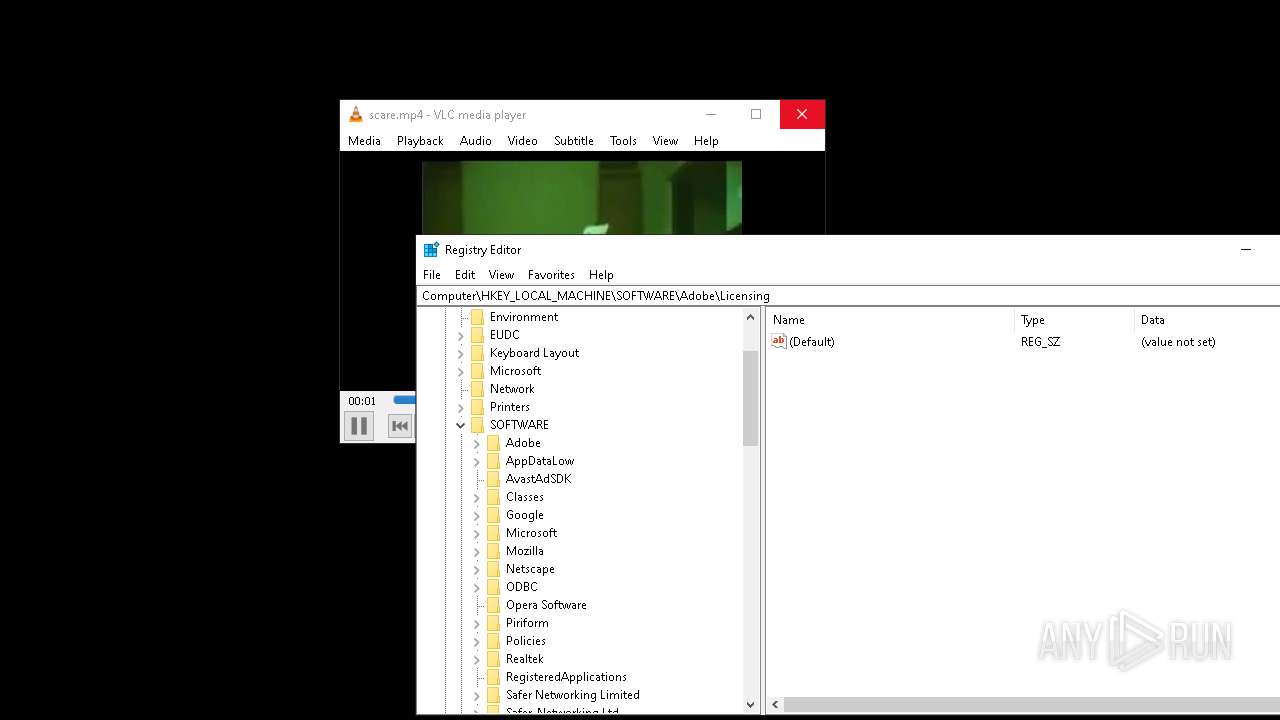This screenshot has height=720, width=1280.
Task: Open VLC Playback menu
Action: click(x=420, y=141)
